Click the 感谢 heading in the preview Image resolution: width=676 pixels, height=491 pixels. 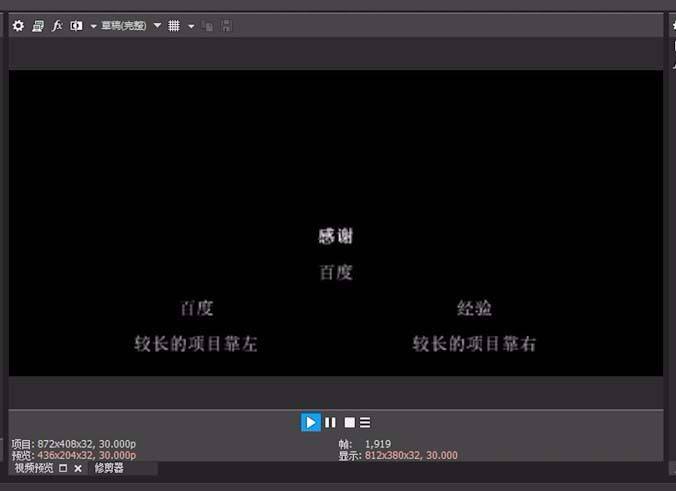point(336,236)
